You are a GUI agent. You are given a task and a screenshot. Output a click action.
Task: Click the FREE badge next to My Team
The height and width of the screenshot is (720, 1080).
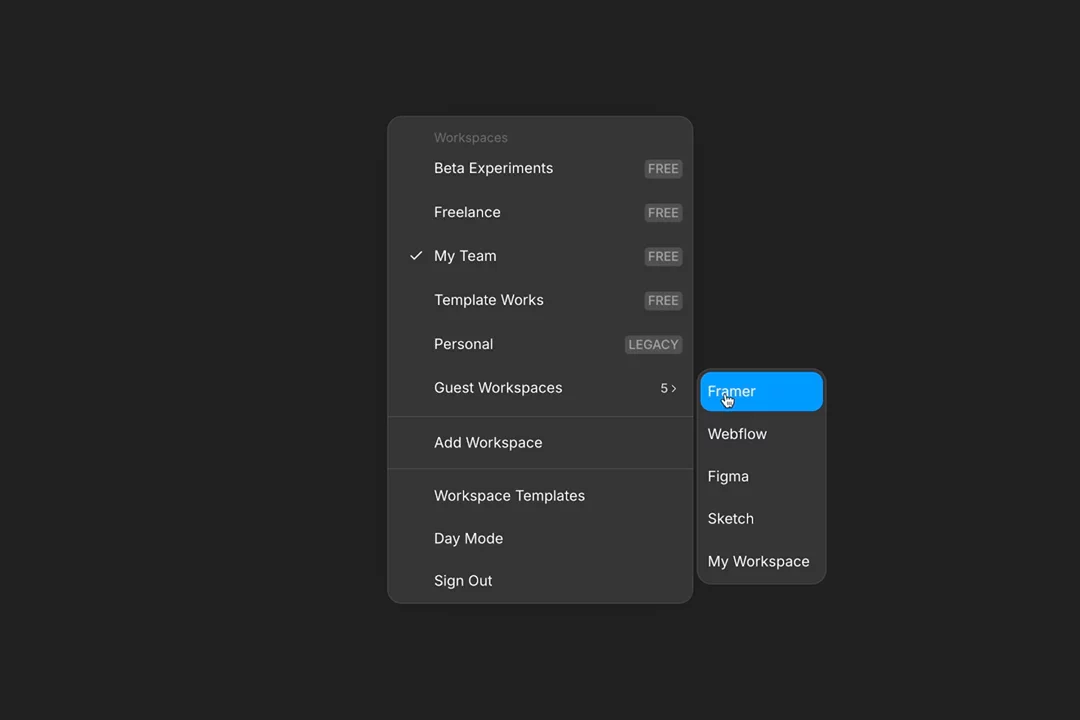(x=663, y=256)
